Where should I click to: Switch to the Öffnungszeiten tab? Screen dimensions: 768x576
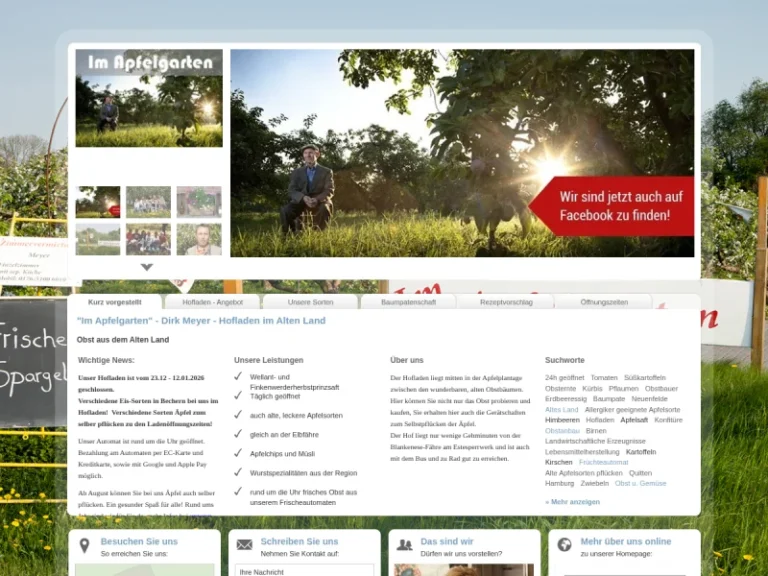click(604, 302)
